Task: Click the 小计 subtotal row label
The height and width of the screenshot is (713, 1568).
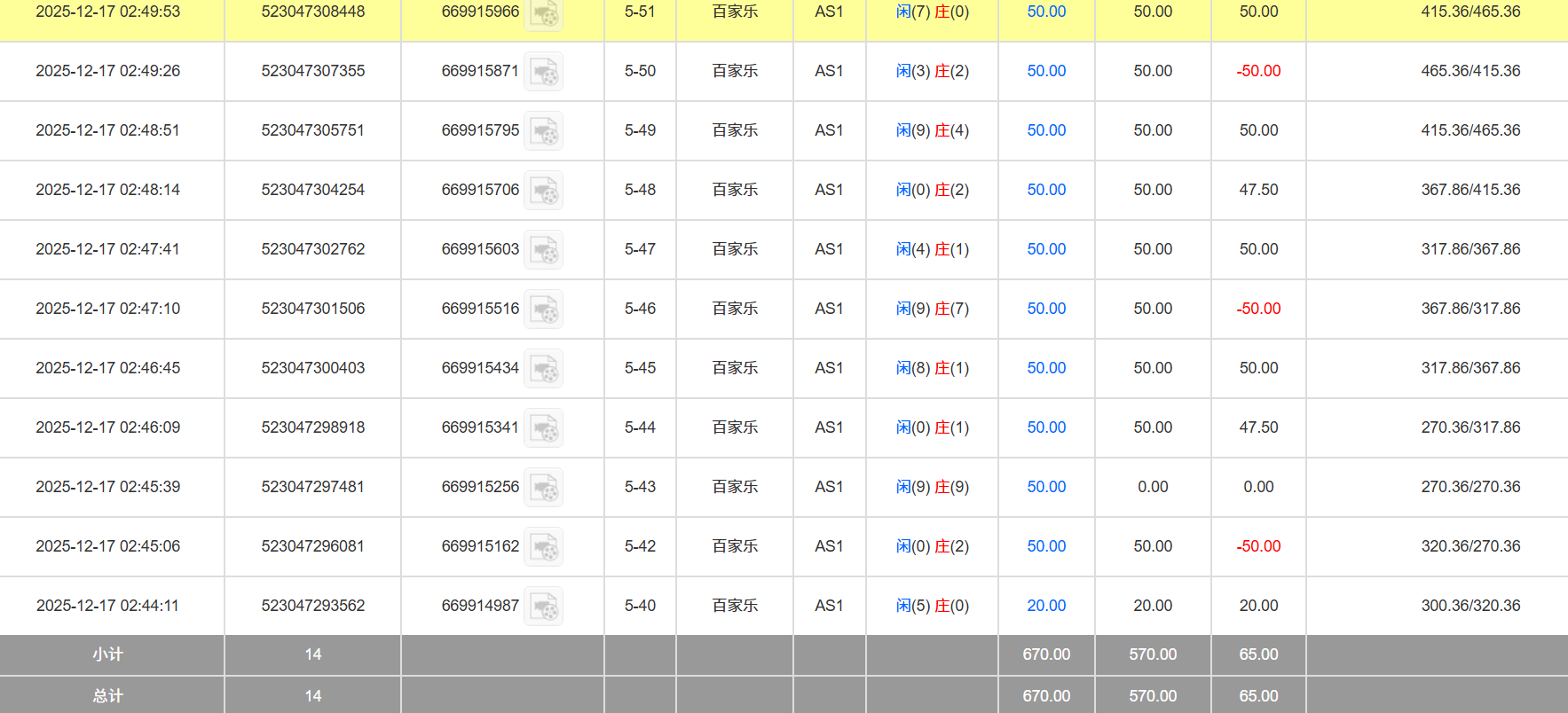Action: (x=108, y=654)
